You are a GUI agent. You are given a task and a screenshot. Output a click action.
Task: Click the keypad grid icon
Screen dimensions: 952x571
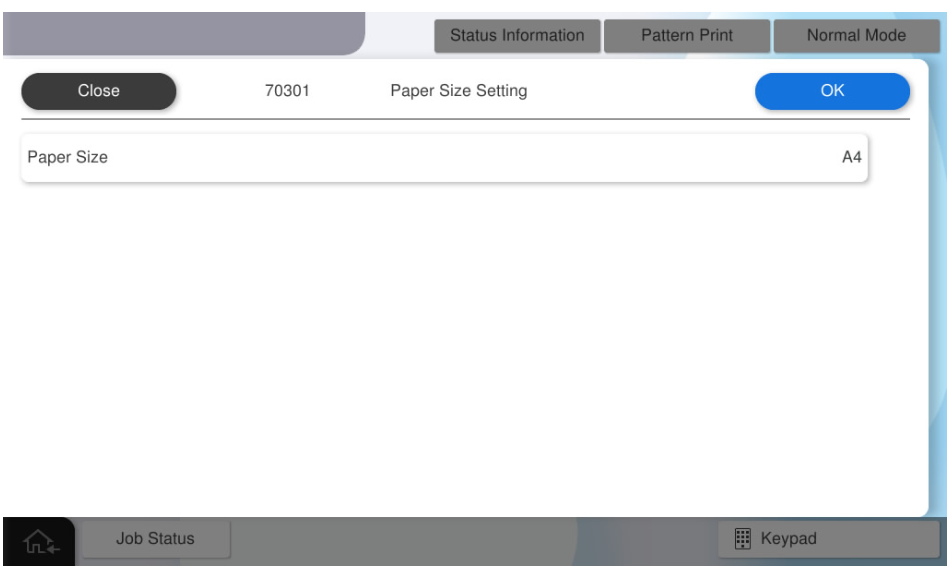(743, 539)
